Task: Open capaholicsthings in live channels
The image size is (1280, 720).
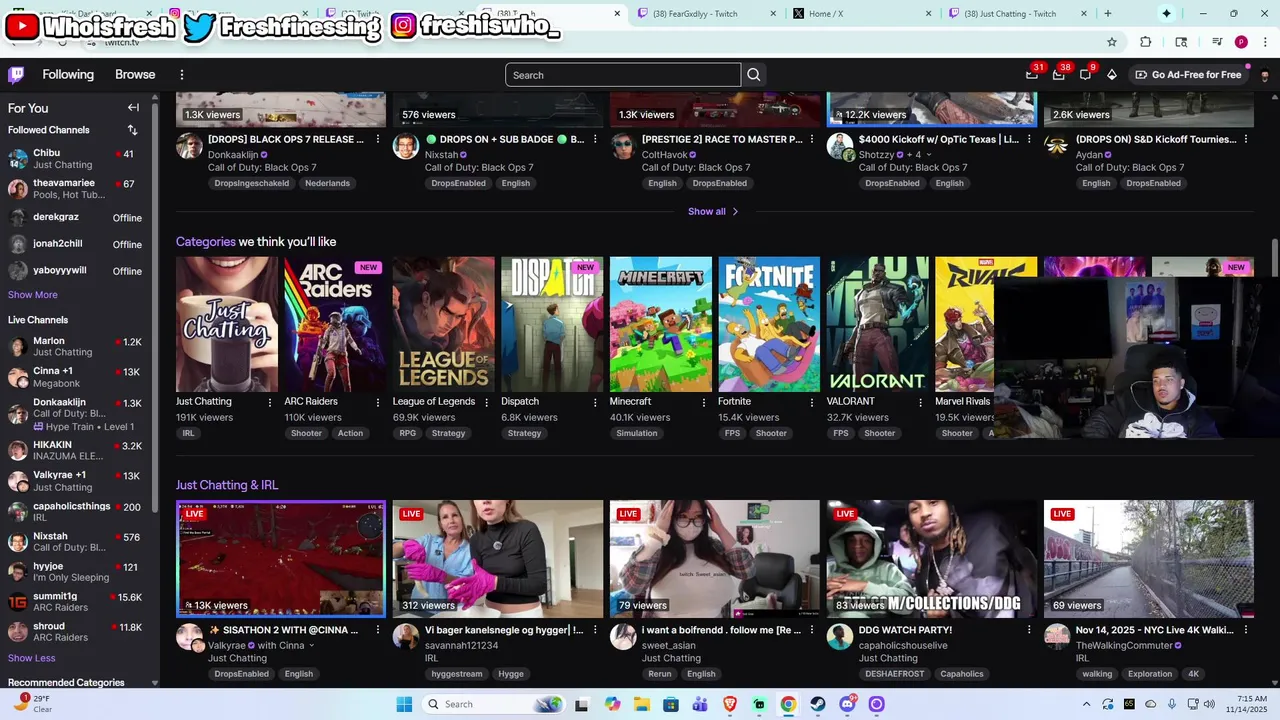Action: tap(80, 511)
